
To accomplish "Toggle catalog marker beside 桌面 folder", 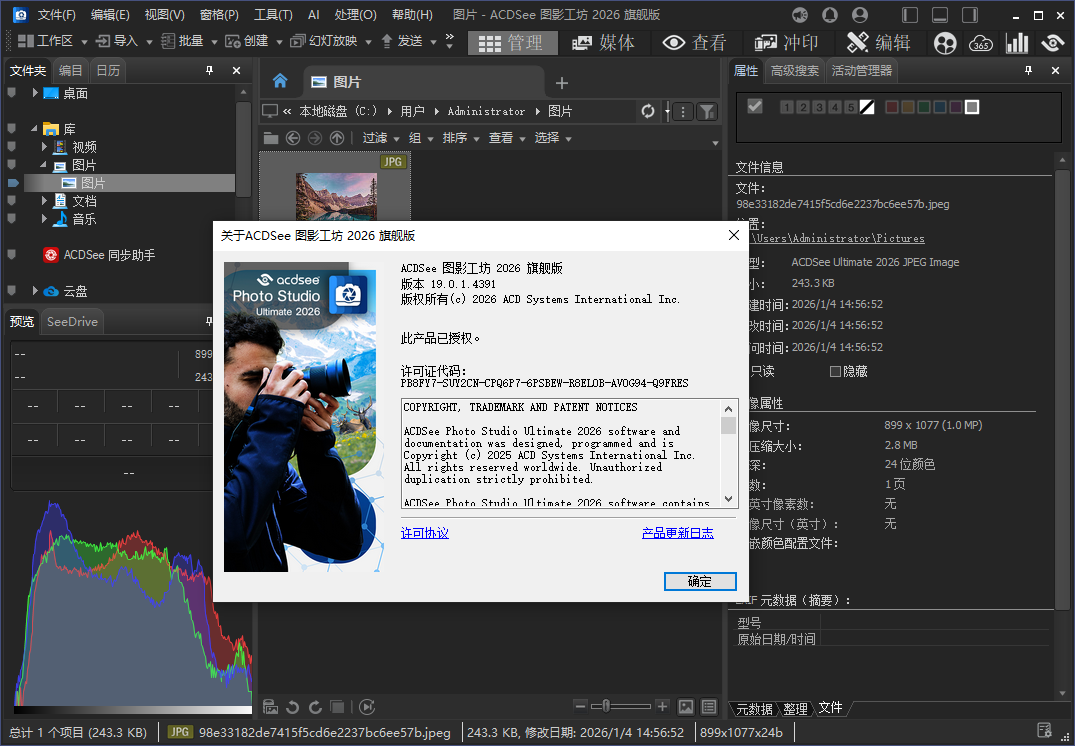I will coord(12,93).
